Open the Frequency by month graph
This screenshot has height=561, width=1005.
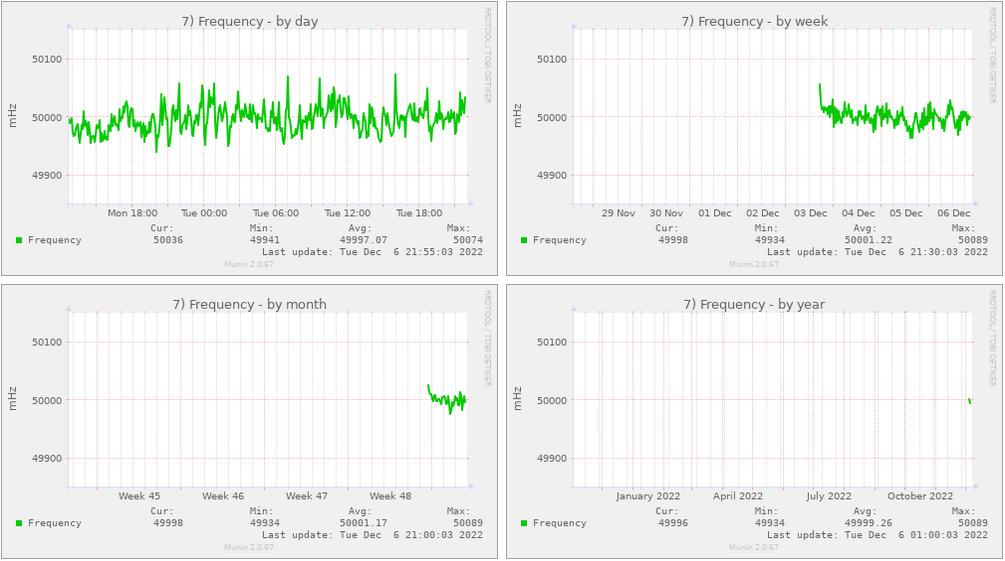click(x=249, y=422)
